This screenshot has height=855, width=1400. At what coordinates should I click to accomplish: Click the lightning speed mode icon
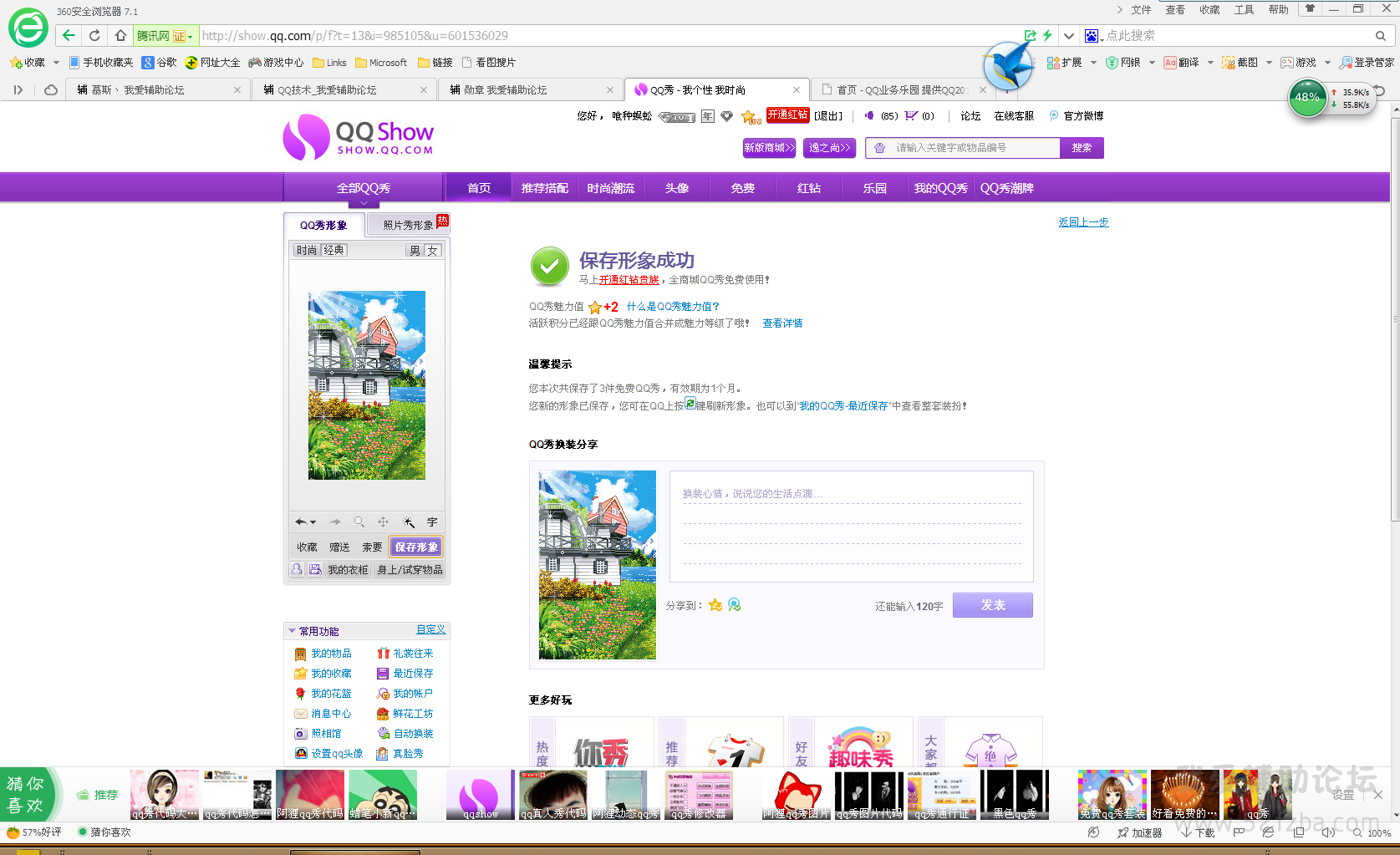[x=1047, y=36]
